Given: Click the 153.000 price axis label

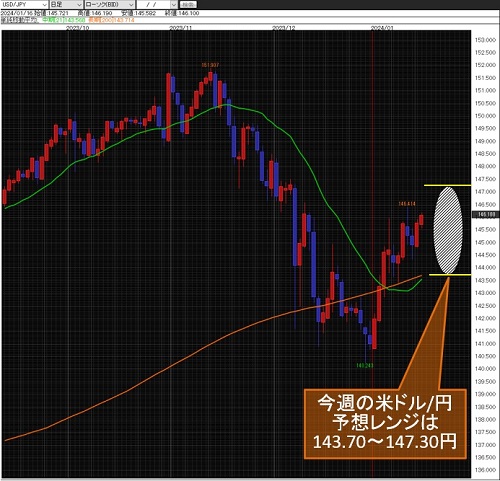Looking at the screenshot, I should pyautogui.click(x=485, y=40).
